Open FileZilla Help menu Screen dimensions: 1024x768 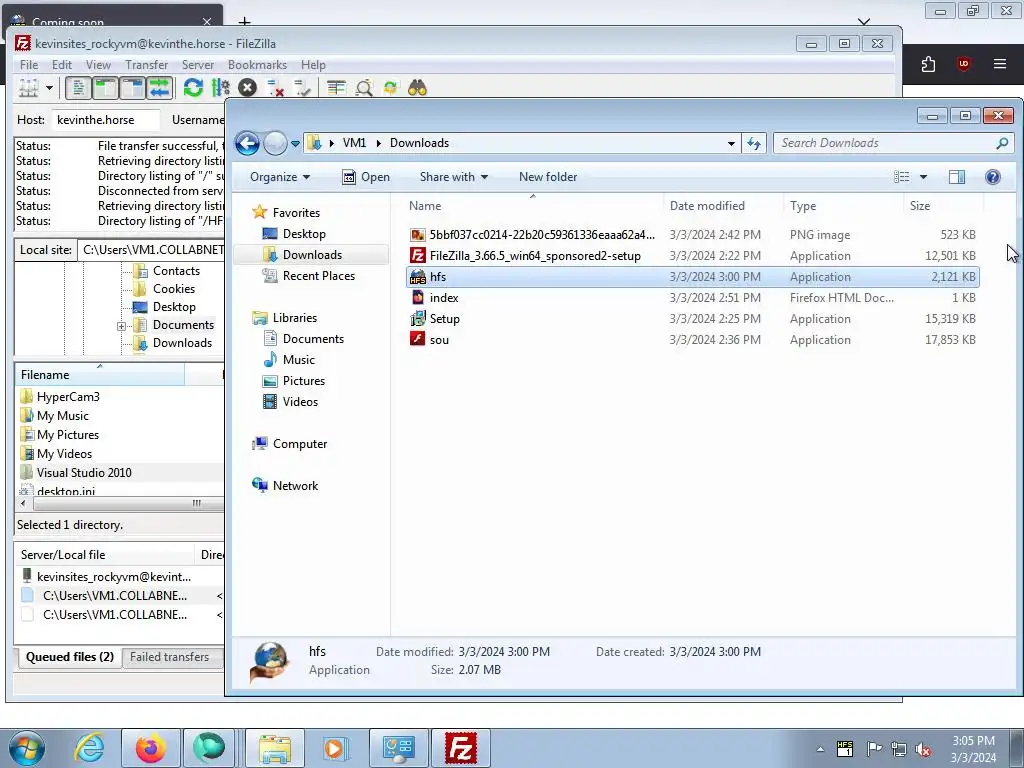click(x=313, y=65)
